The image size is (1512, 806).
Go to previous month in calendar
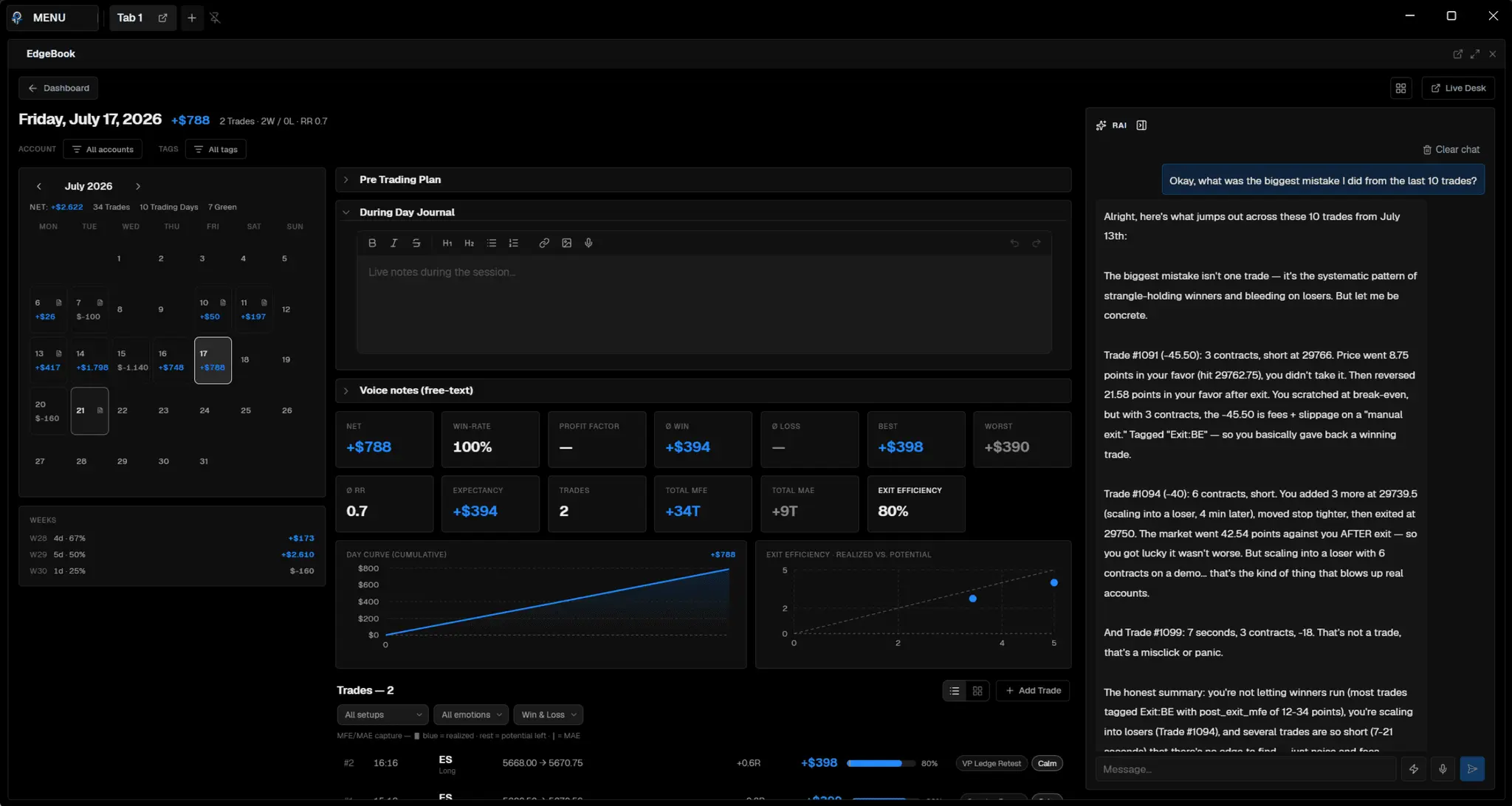tap(39, 187)
